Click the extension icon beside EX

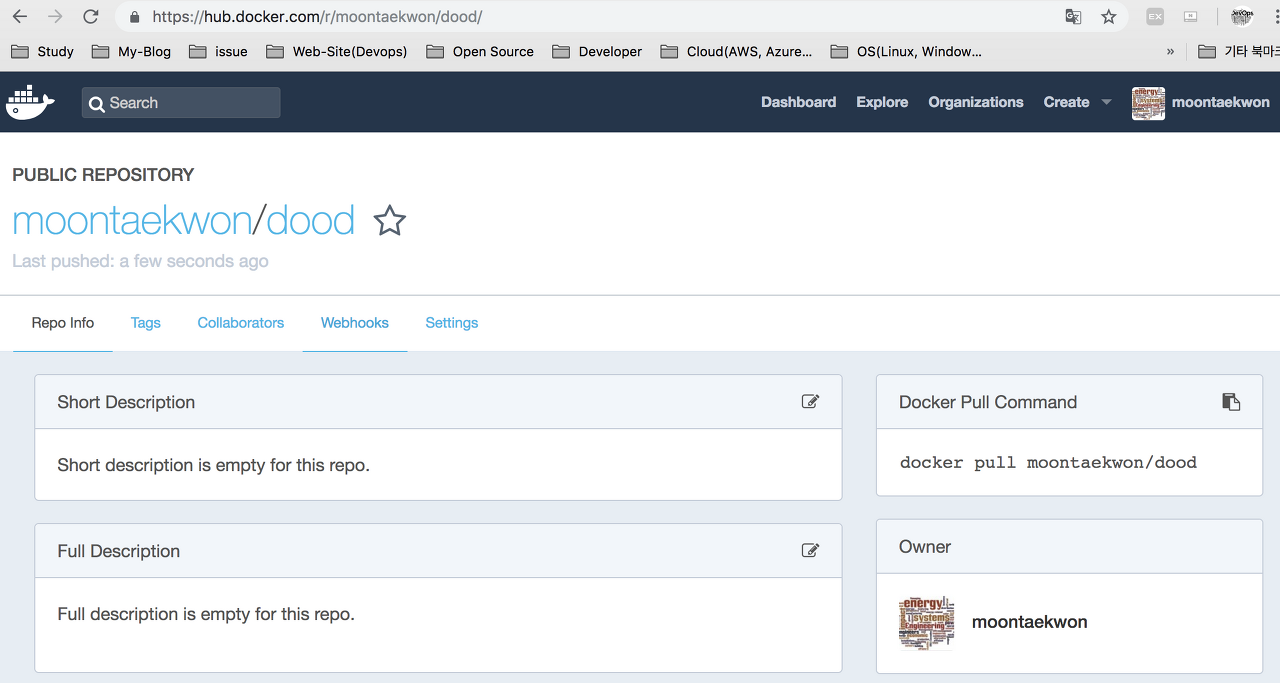point(1190,17)
